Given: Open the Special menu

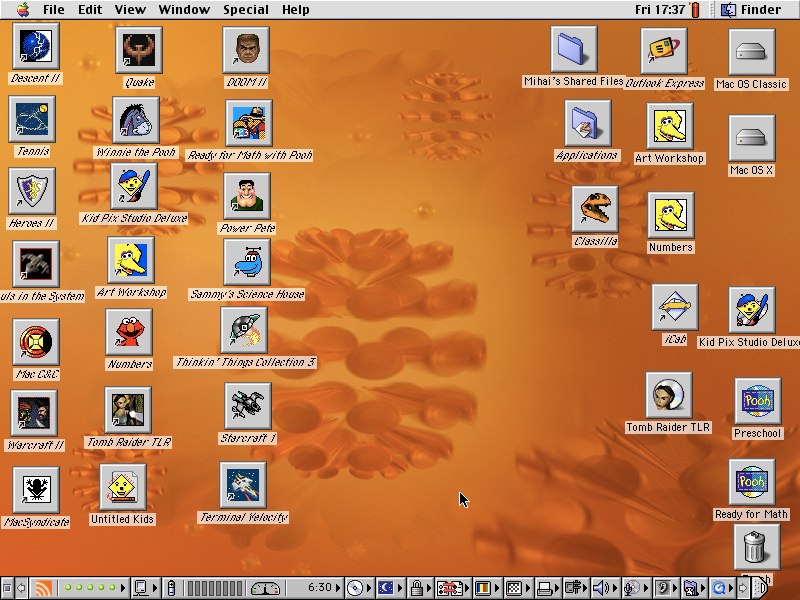Looking at the screenshot, I should point(245,10).
